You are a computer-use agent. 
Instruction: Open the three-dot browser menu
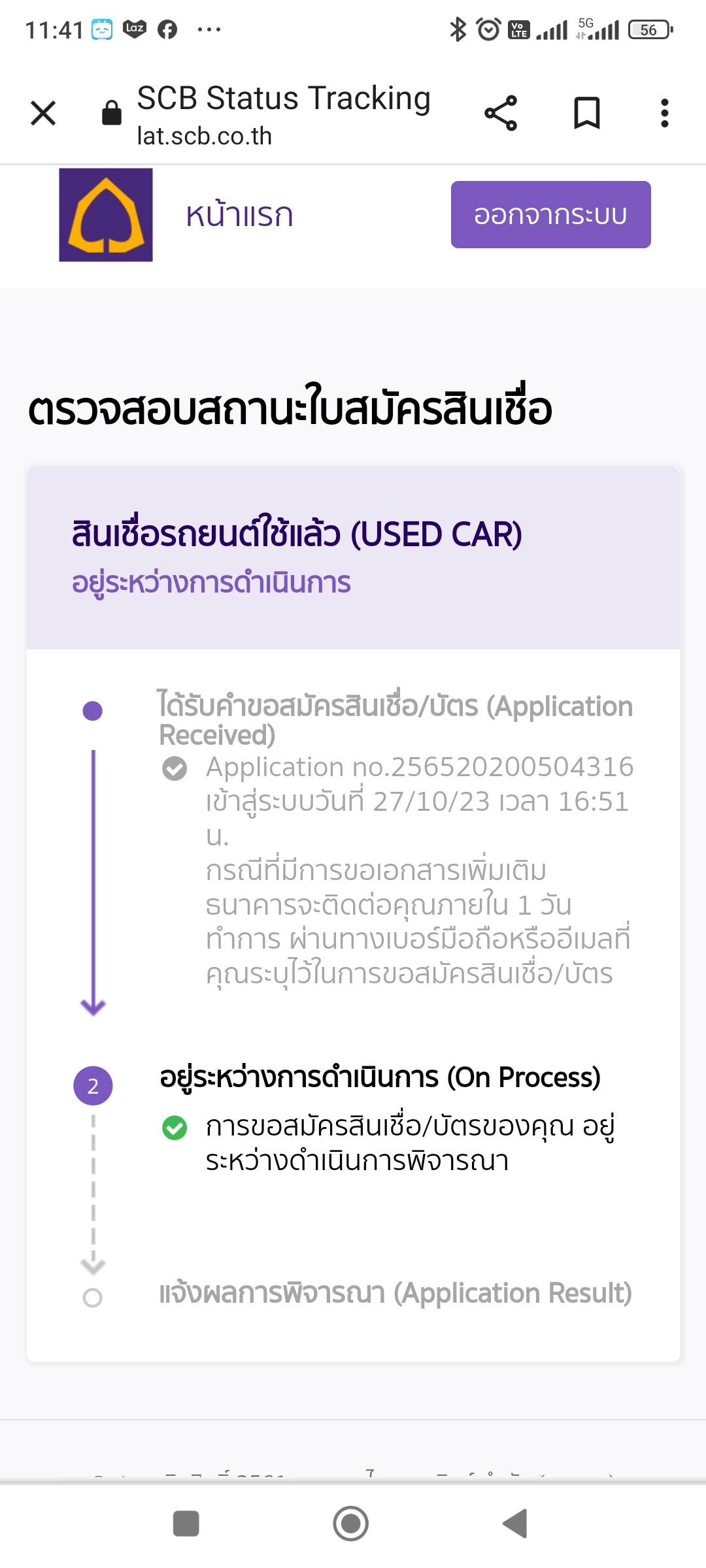point(664,113)
